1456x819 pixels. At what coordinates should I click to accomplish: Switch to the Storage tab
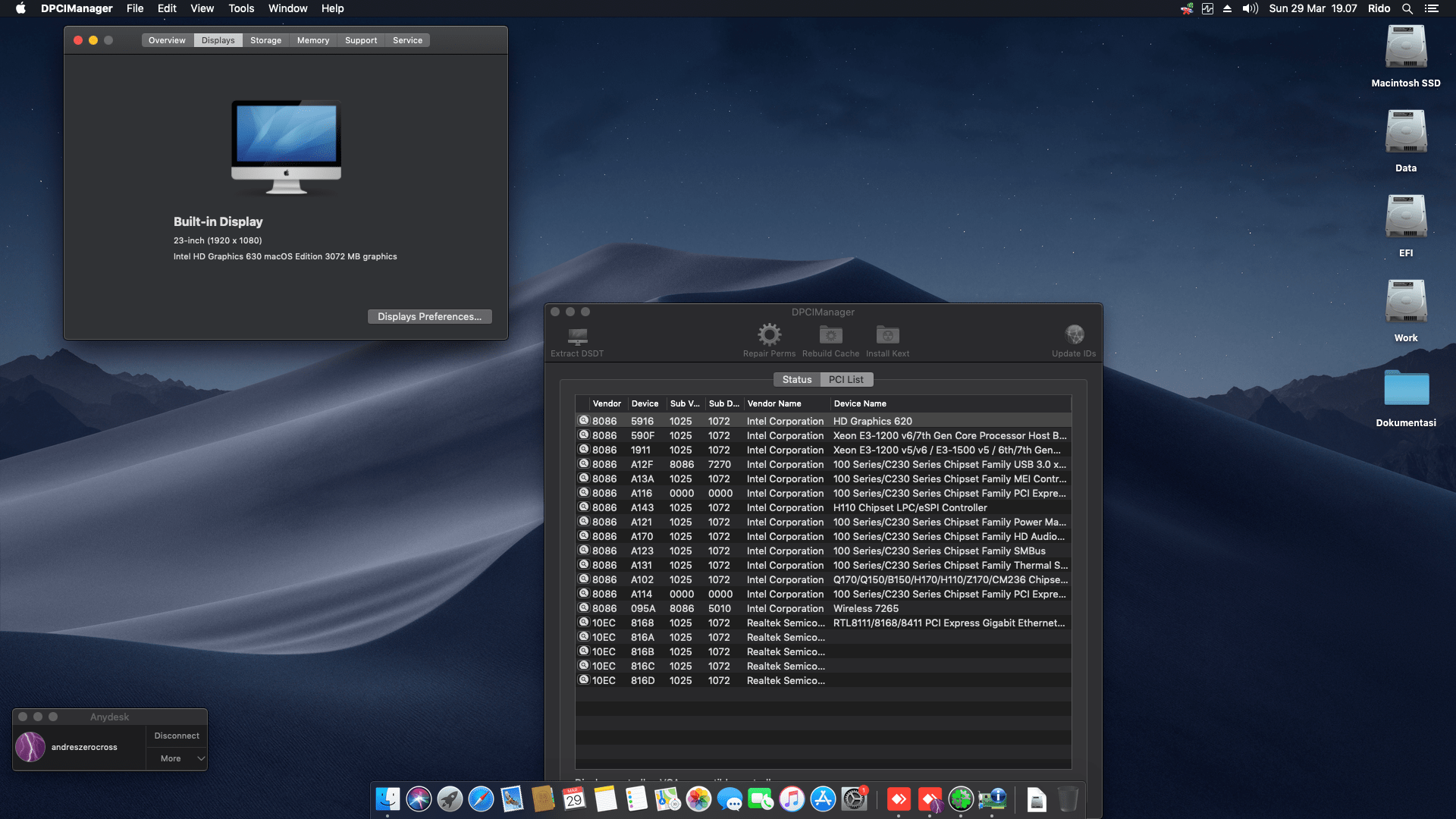(x=265, y=40)
